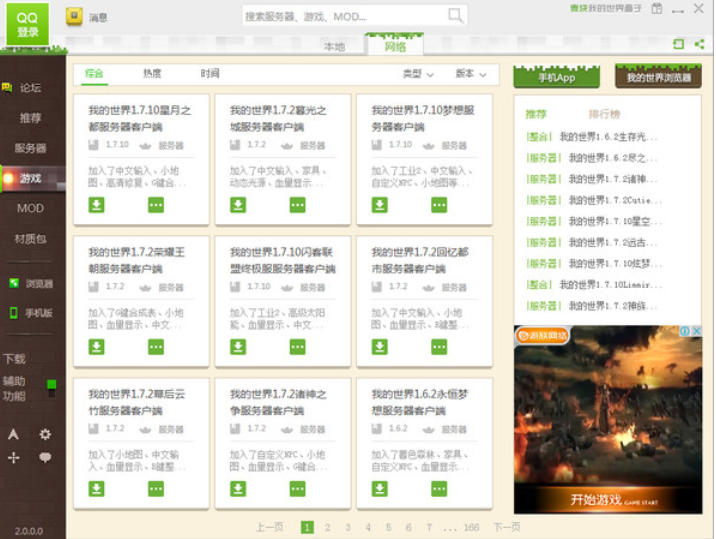Switch to the 本地 tab
The height and width of the screenshot is (539, 716).
pyautogui.click(x=334, y=47)
